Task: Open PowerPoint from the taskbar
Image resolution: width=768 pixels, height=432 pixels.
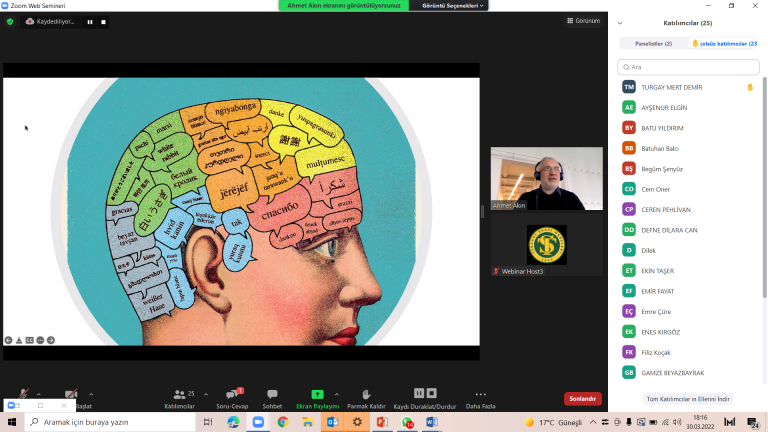Action: [x=382, y=422]
